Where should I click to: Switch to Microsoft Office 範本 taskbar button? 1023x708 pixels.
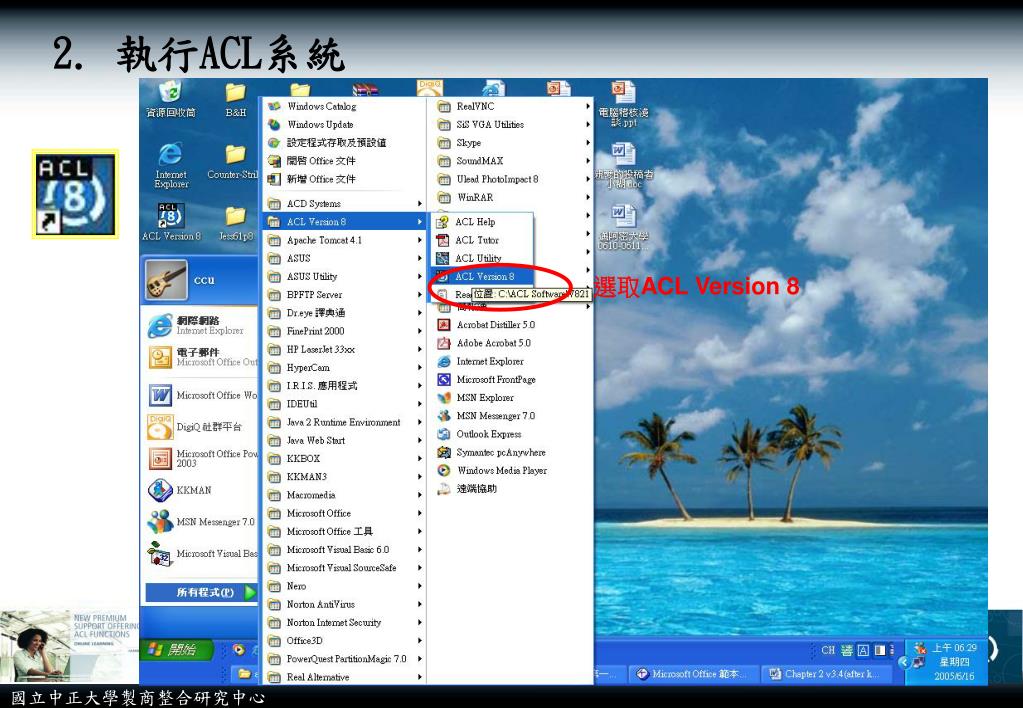pyautogui.click(x=694, y=674)
